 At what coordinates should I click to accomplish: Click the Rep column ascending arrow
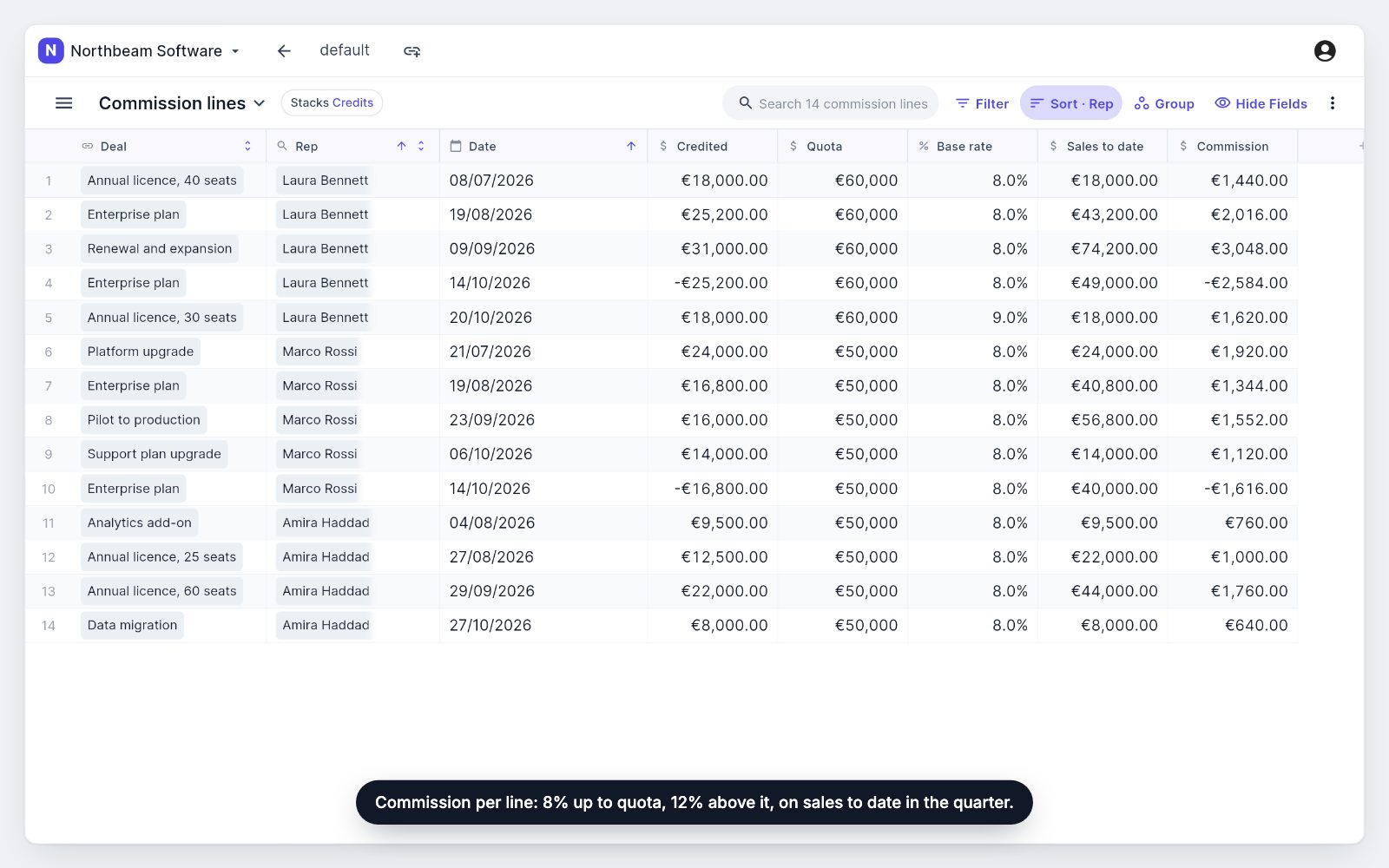tap(402, 146)
